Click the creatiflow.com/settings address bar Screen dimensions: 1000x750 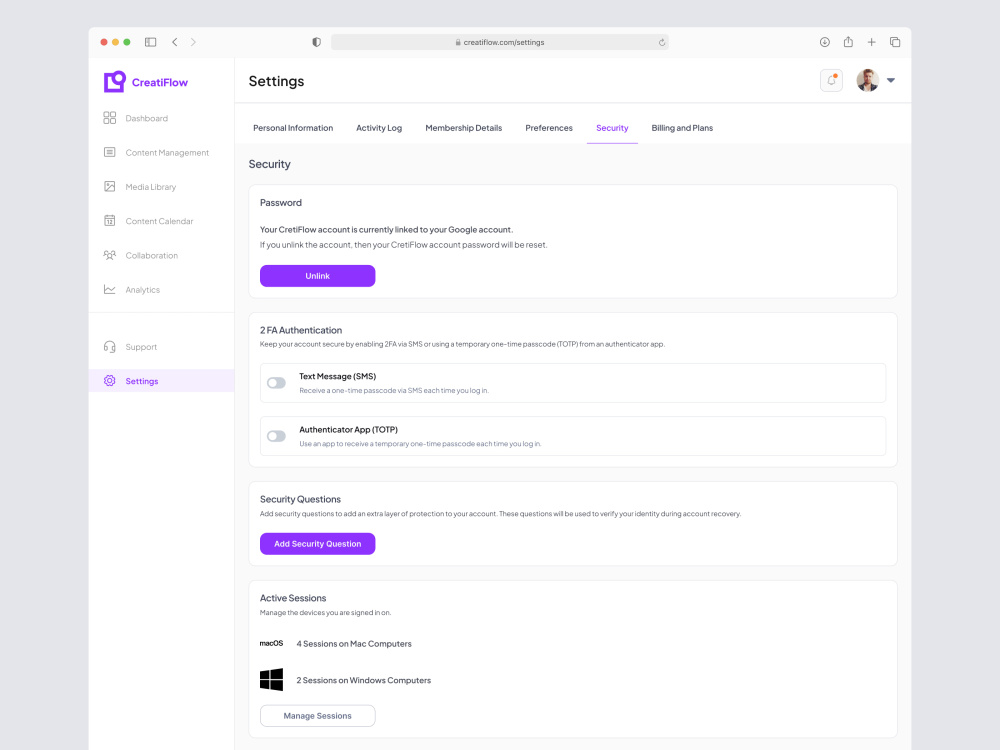coord(499,42)
